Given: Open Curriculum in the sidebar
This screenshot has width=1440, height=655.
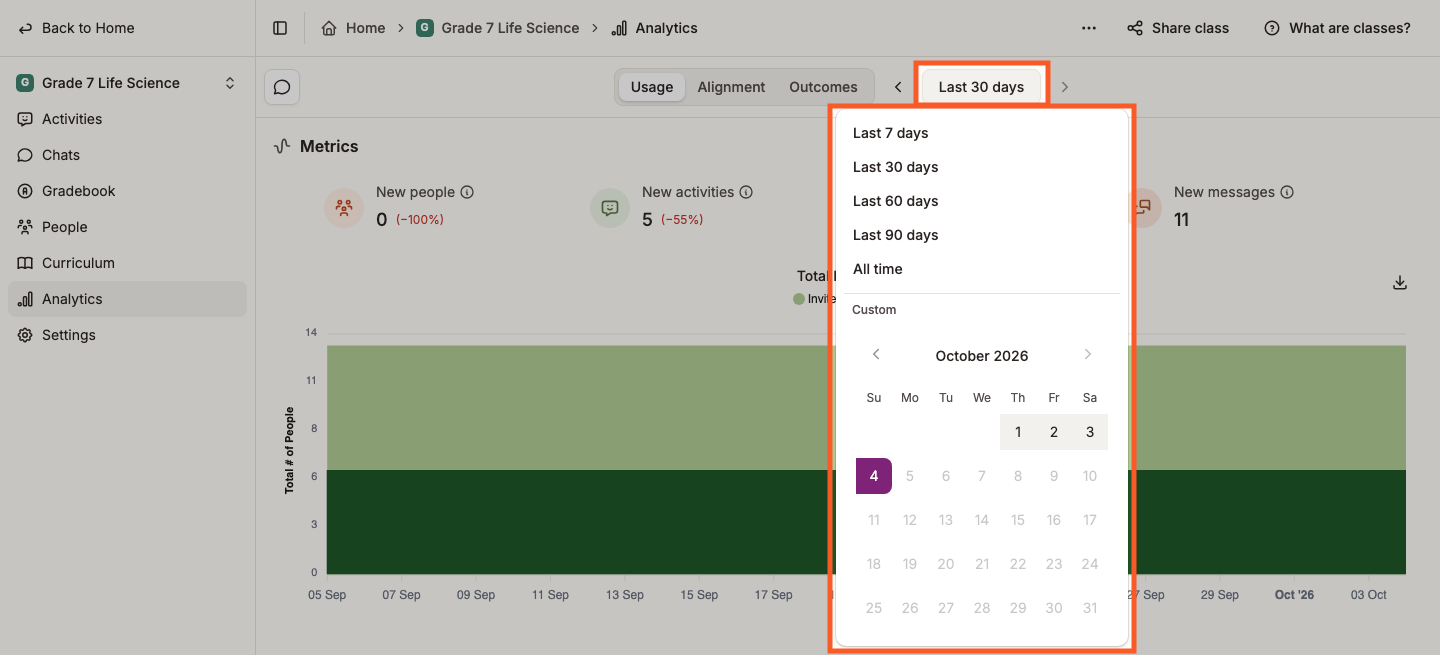Looking at the screenshot, I should point(127,263).
